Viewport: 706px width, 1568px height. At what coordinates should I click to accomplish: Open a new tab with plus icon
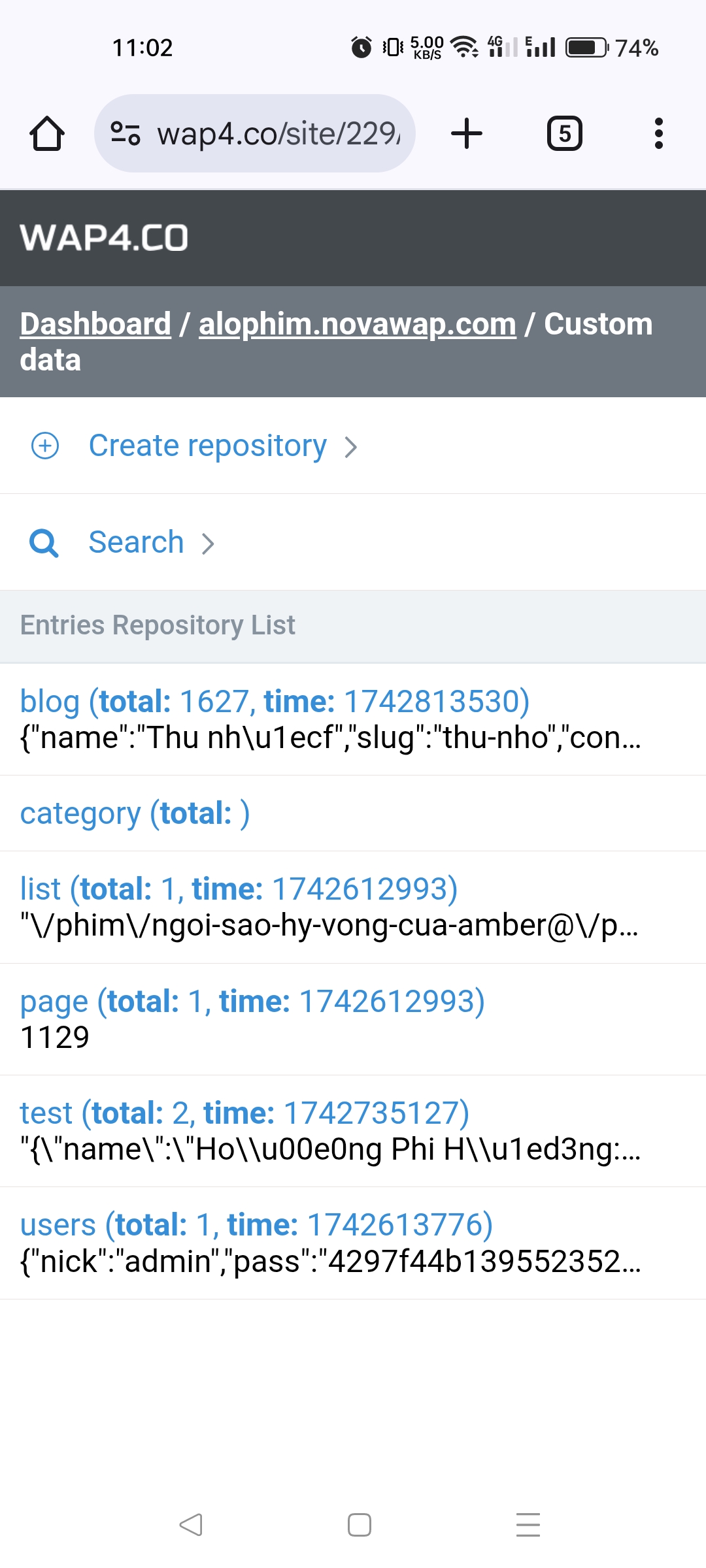click(467, 133)
